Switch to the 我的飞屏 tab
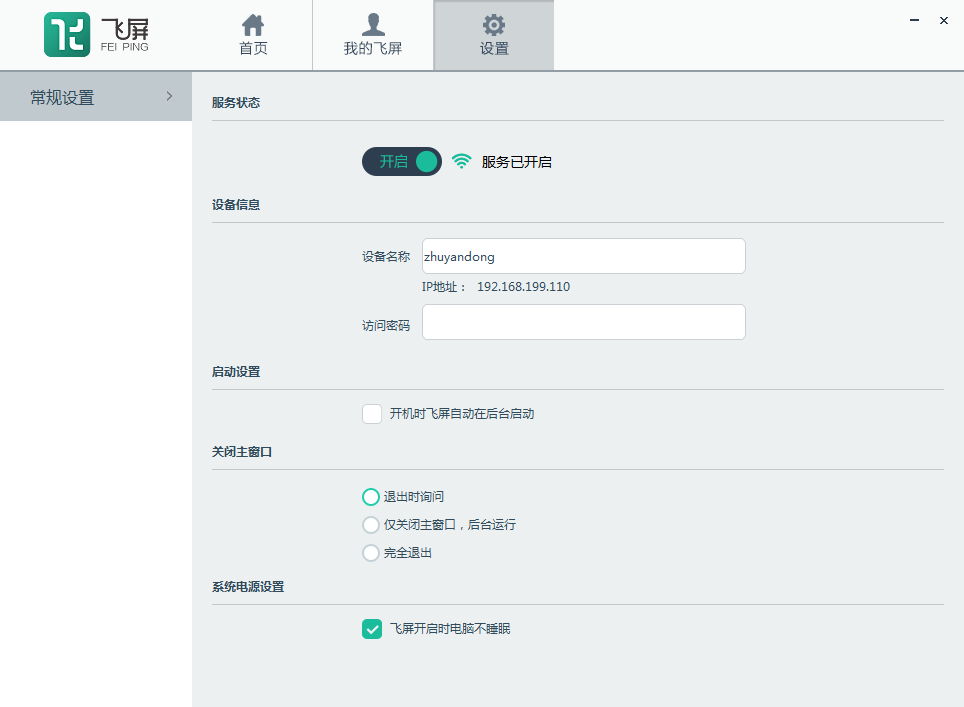This screenshot has width=964, height=707. coord(373,36)
